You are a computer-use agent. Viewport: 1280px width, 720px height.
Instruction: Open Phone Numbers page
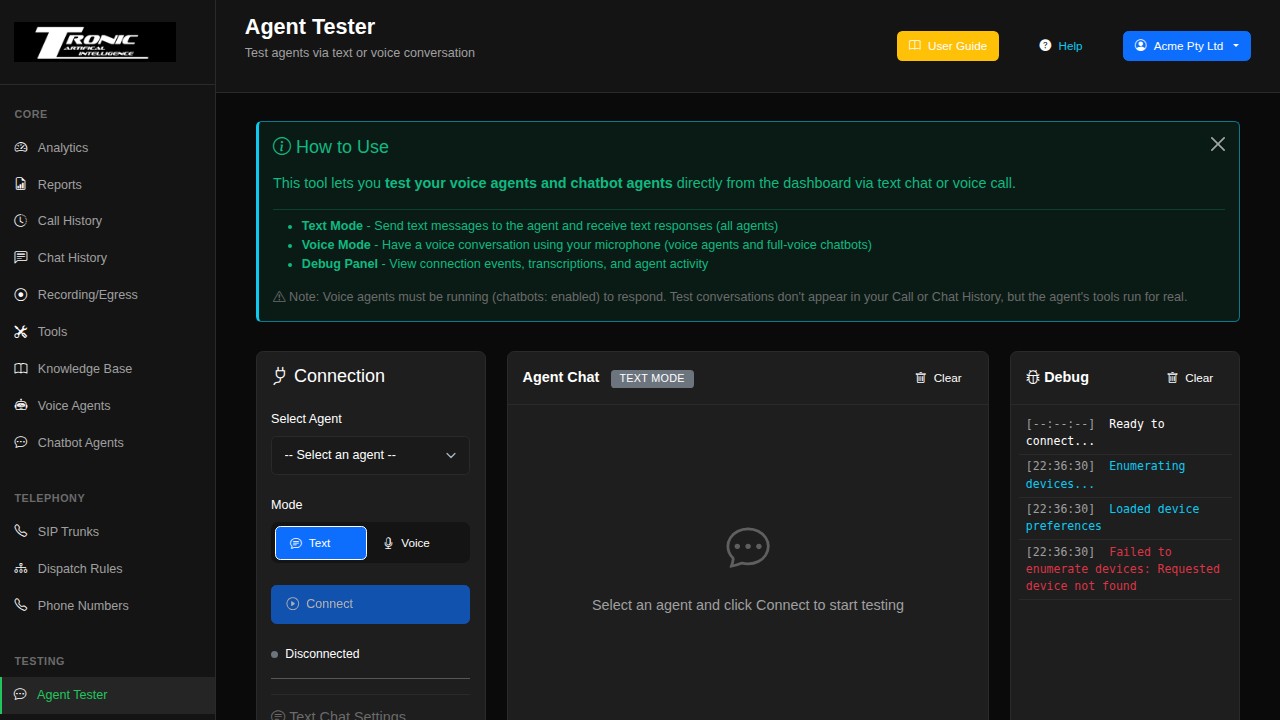[x=107, y=606]
